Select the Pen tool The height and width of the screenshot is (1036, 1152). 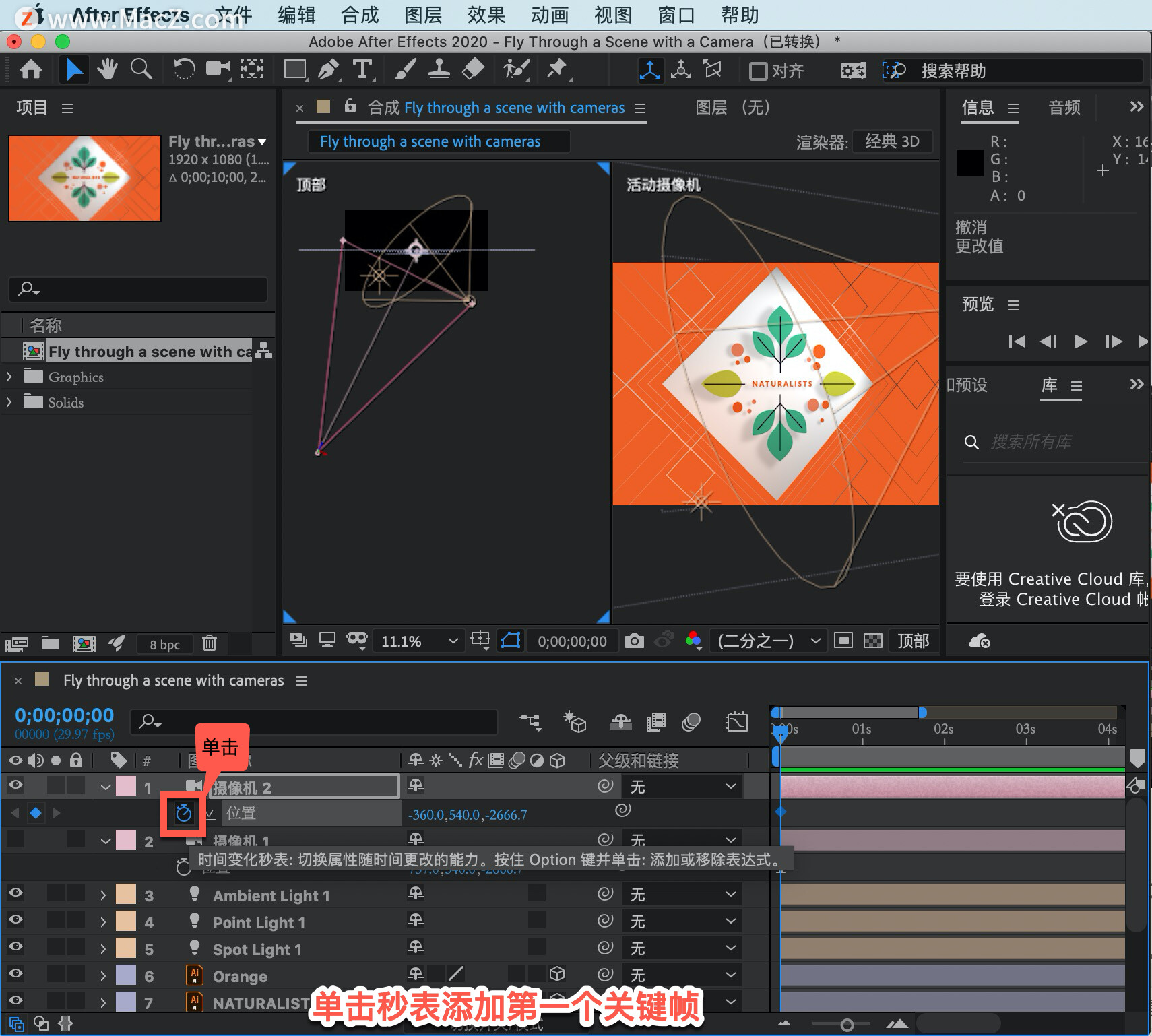click(329, 69)
